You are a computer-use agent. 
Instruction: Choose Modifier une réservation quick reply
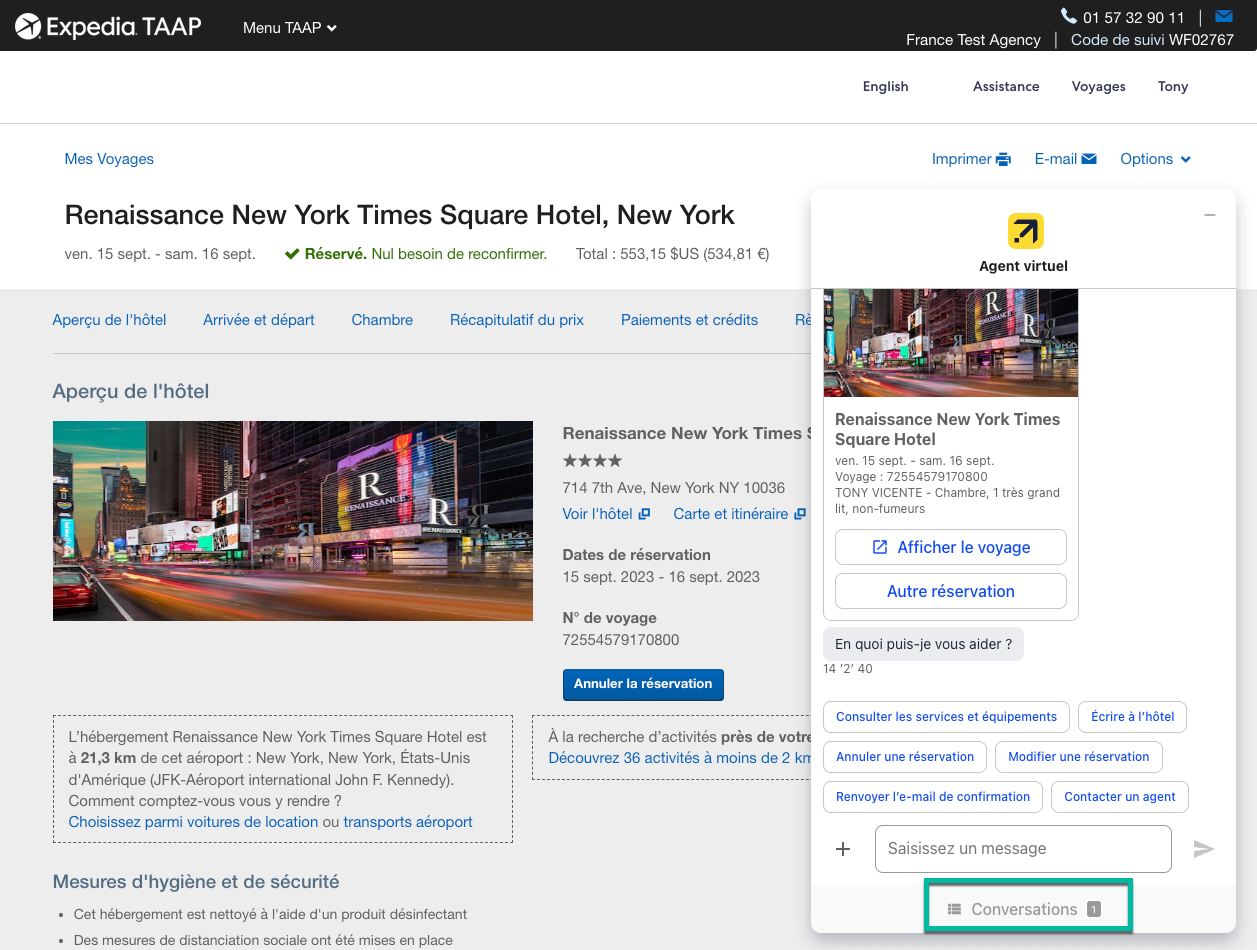(1079, 757)
